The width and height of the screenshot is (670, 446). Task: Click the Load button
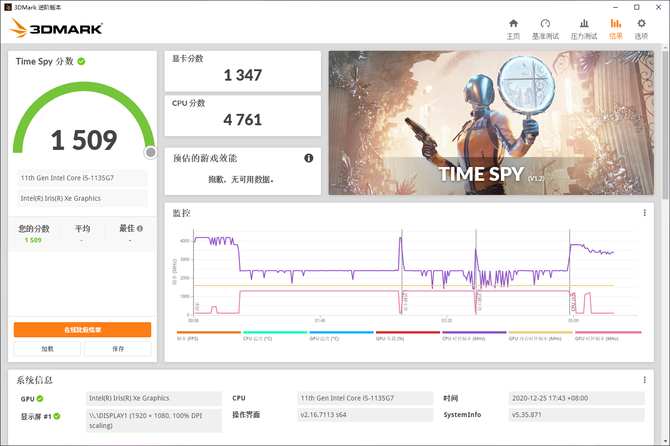(x=47, y=349)
